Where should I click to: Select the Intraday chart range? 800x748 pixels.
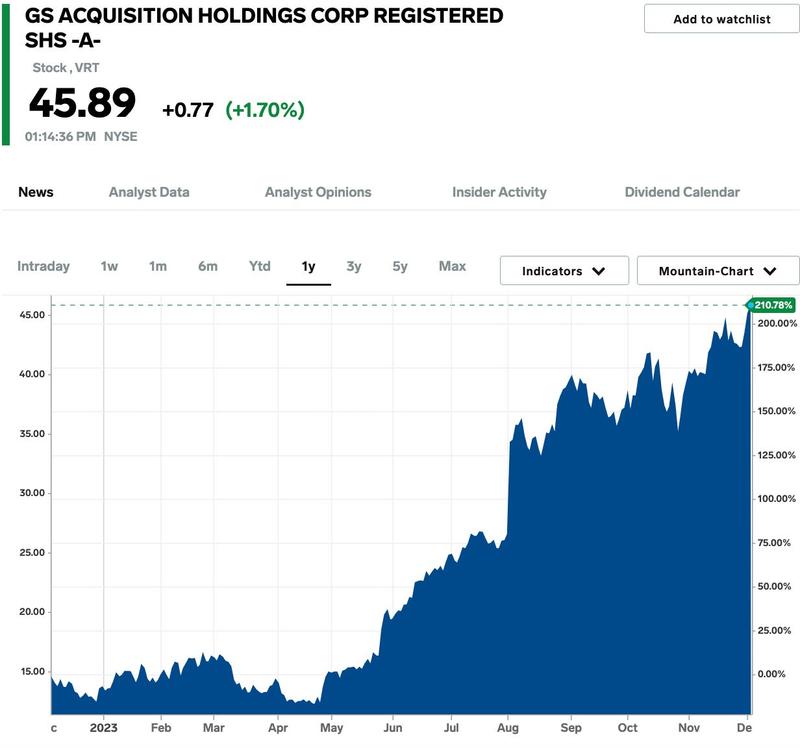[43, 266]
